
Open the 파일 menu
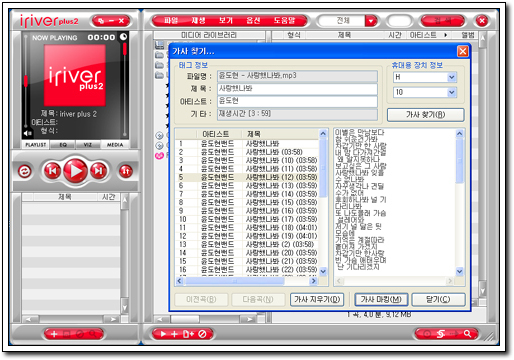(171, 21)
